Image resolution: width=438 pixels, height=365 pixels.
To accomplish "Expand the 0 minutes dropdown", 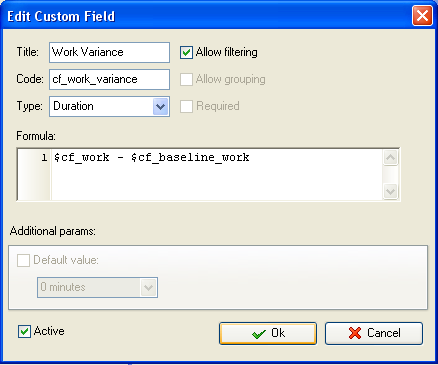I will point(148,287).
